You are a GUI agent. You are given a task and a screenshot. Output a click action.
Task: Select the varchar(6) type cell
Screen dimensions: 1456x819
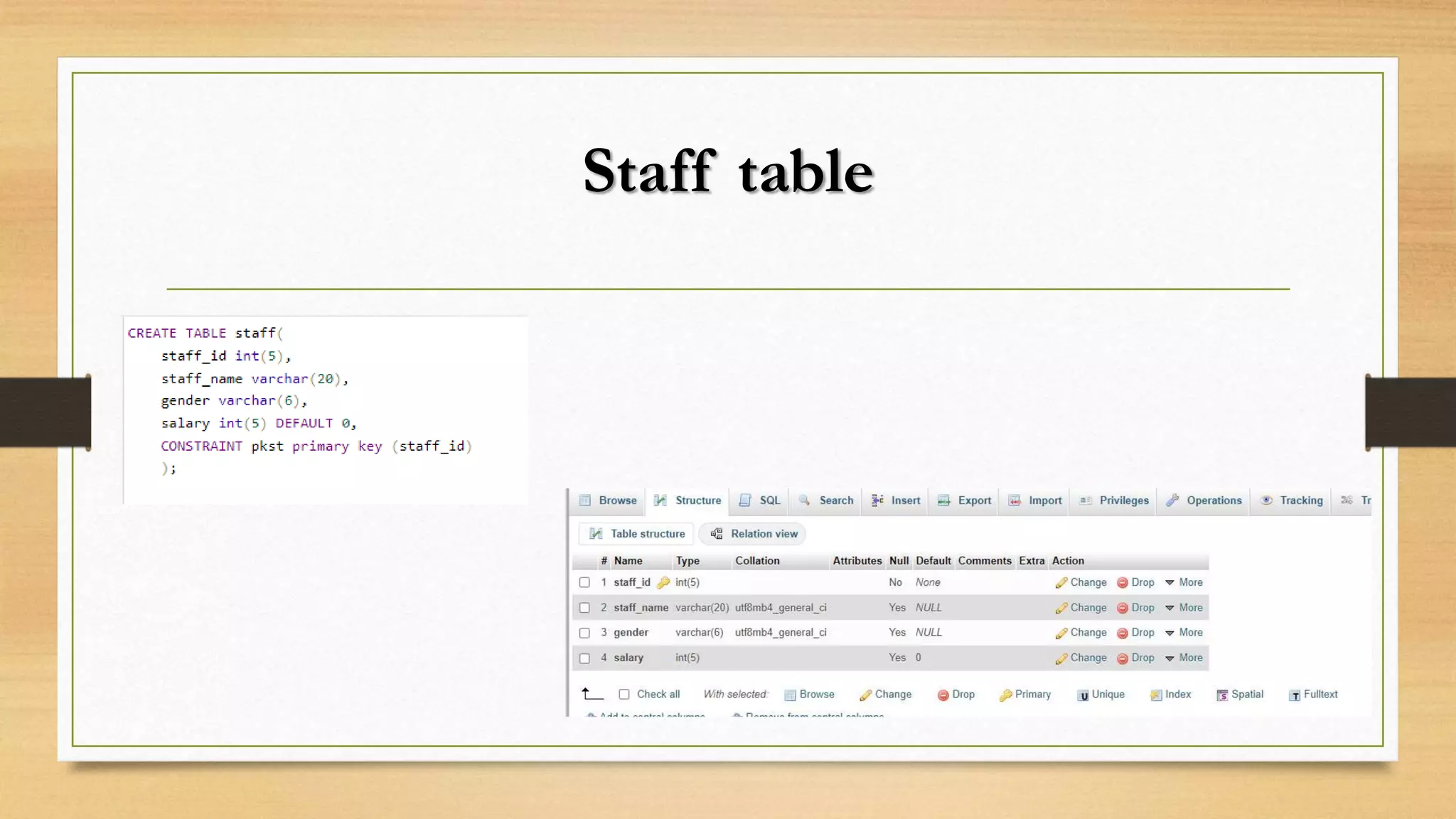tap(700, 633)
